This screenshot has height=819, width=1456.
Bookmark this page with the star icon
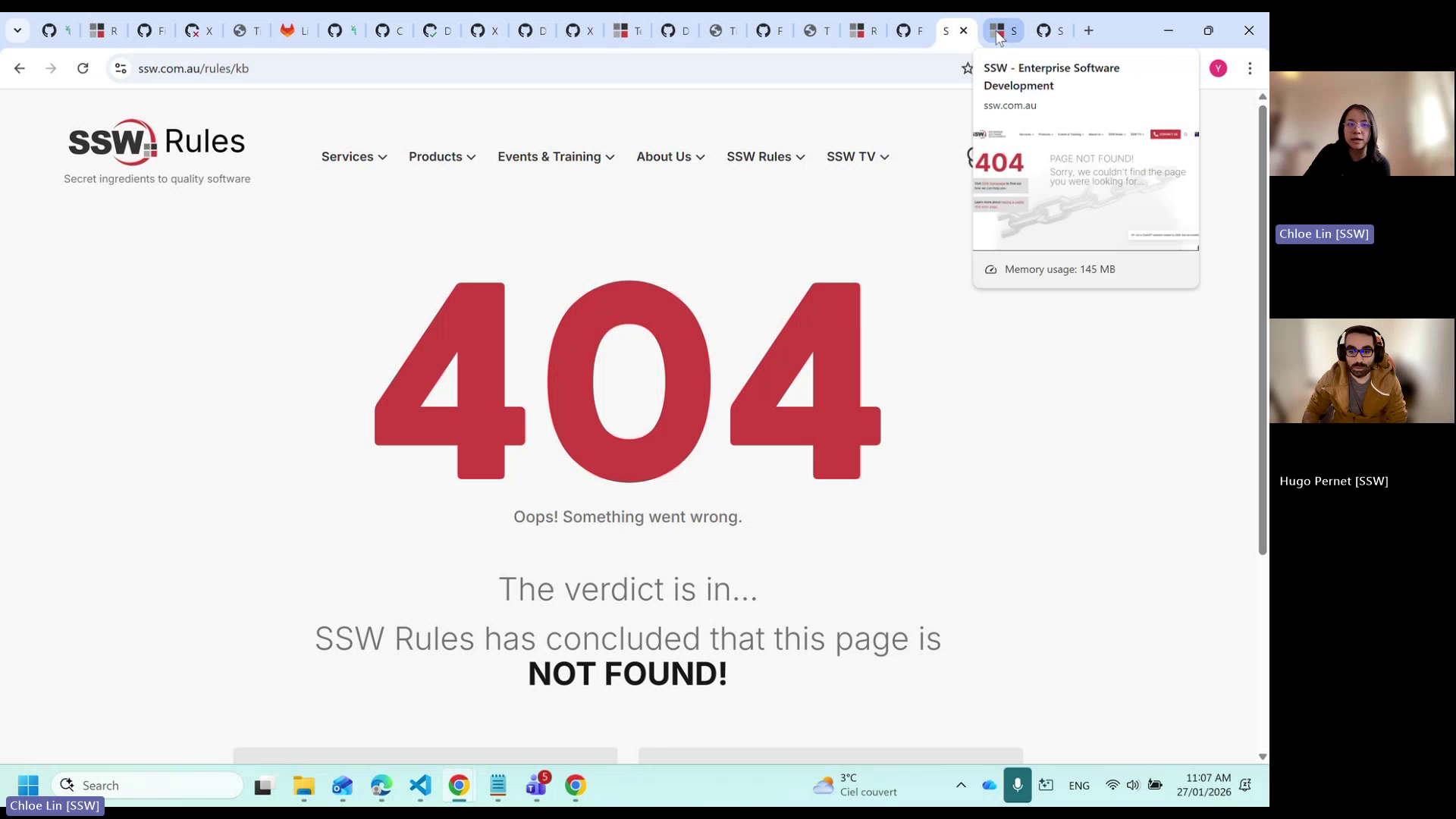tap(967, 68)
